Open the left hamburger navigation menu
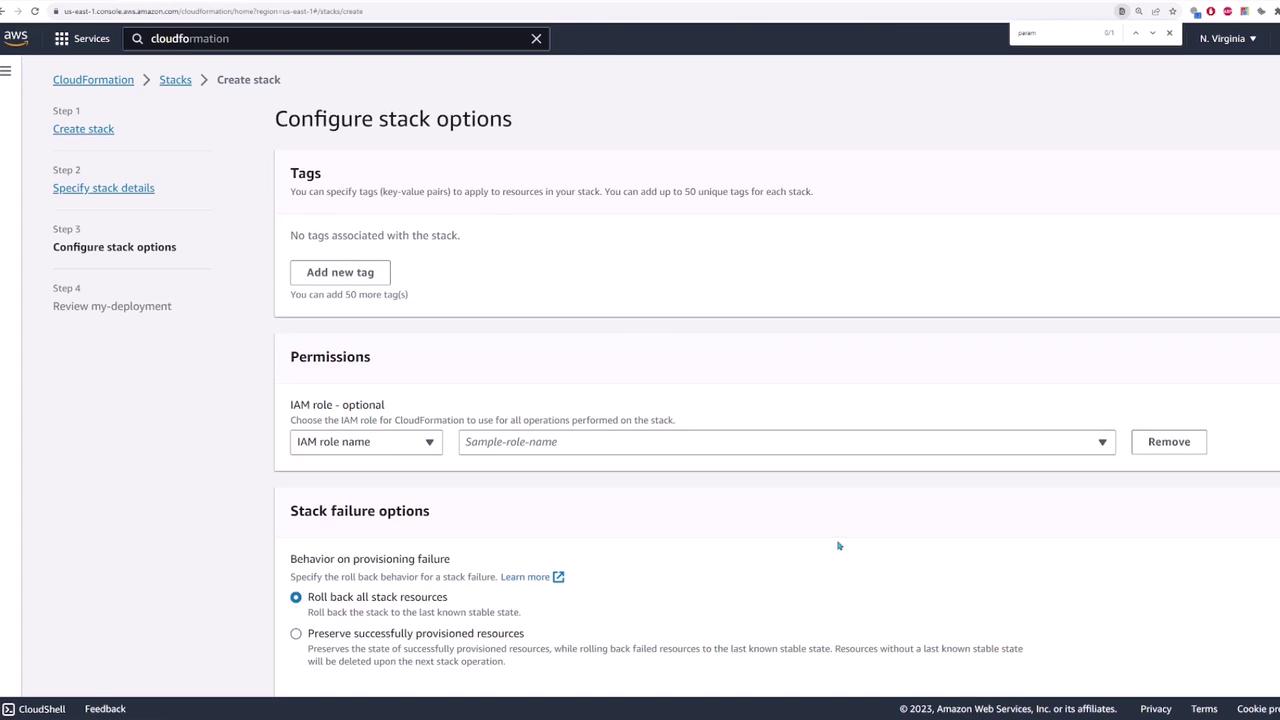 6,70
